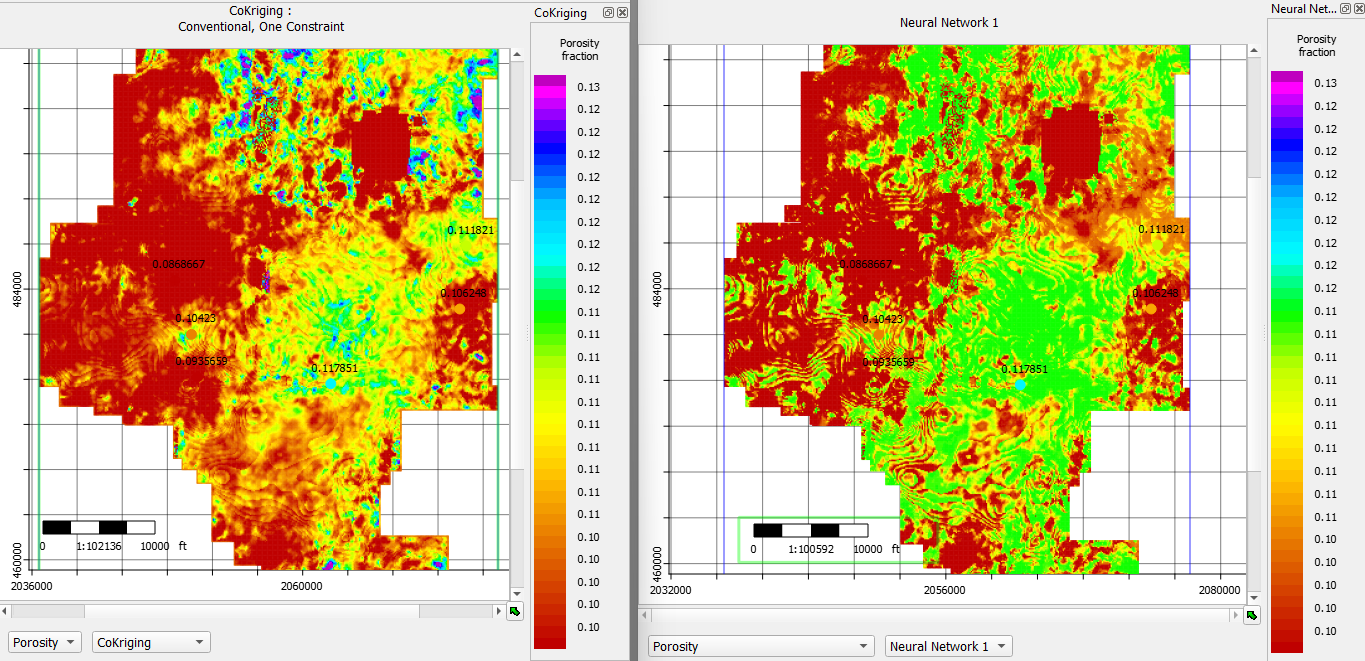Click the 0.111821 well value label on the Neural Network map
The width and height of the screenshot is (1365, 661).
(1163, 229)
